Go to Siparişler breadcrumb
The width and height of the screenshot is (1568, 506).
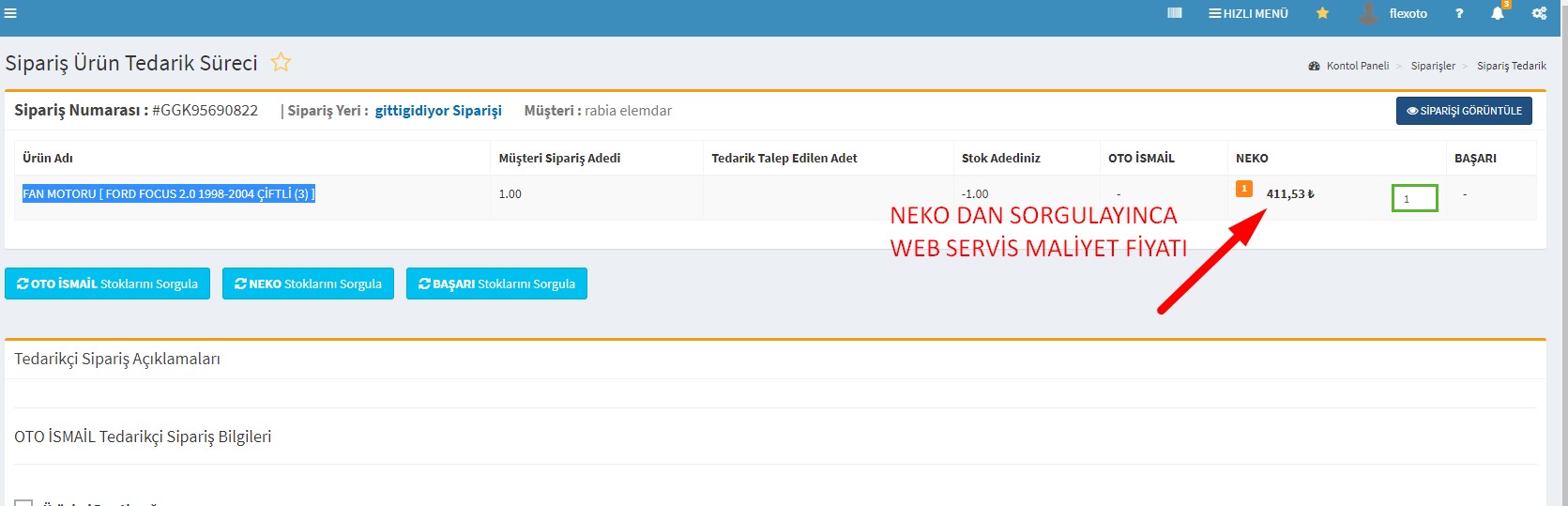1433,66
